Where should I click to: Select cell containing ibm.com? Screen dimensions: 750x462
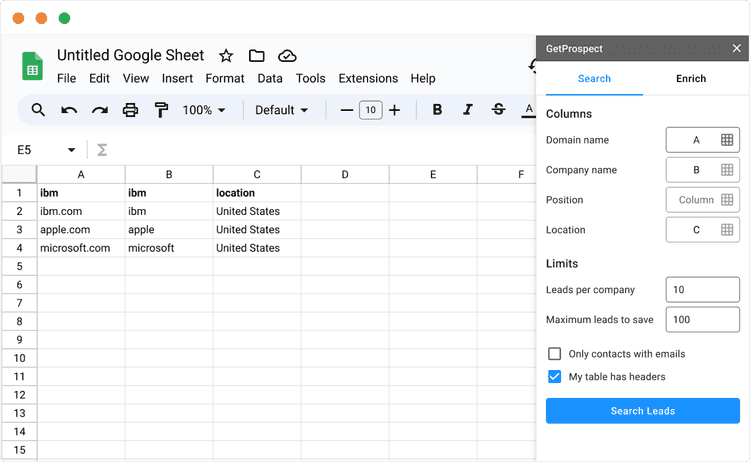click(81, 211)
